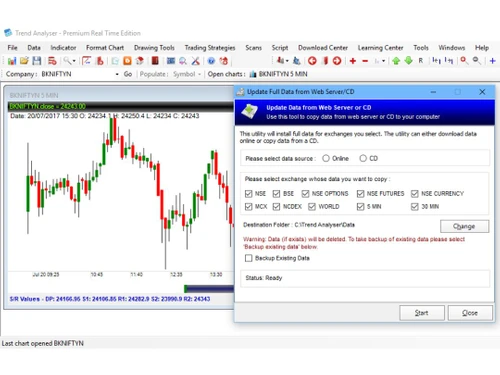Open the Download Center menu
Viewport: 500px width, 375px height.
(x=323, y=48)
